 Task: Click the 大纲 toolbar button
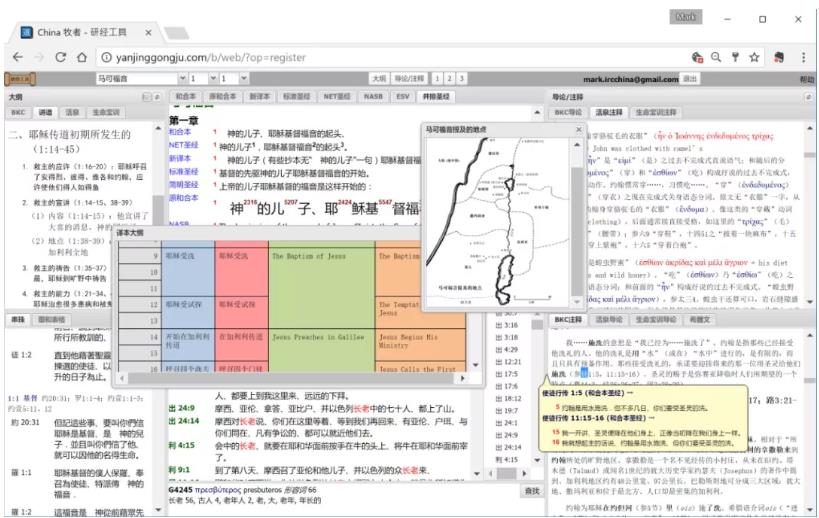coord(378,78)
